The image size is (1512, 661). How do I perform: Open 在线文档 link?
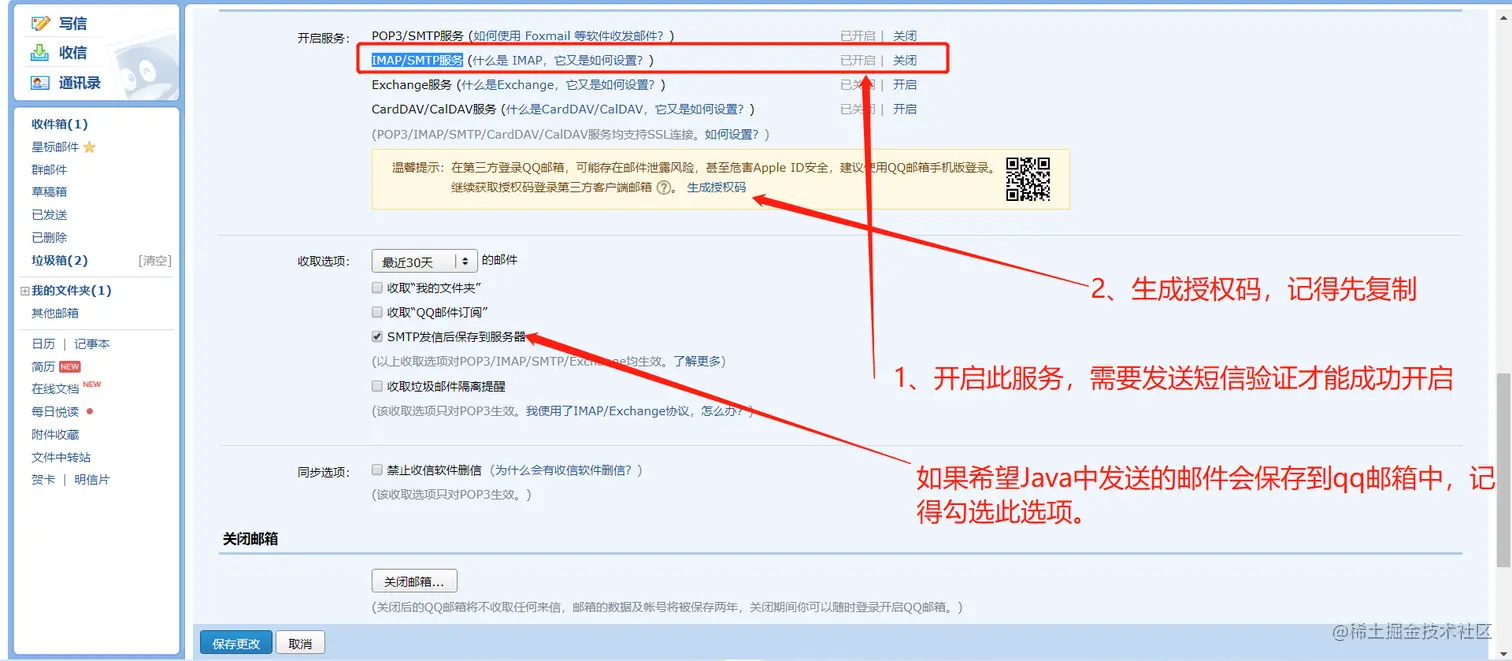(55, 389)
